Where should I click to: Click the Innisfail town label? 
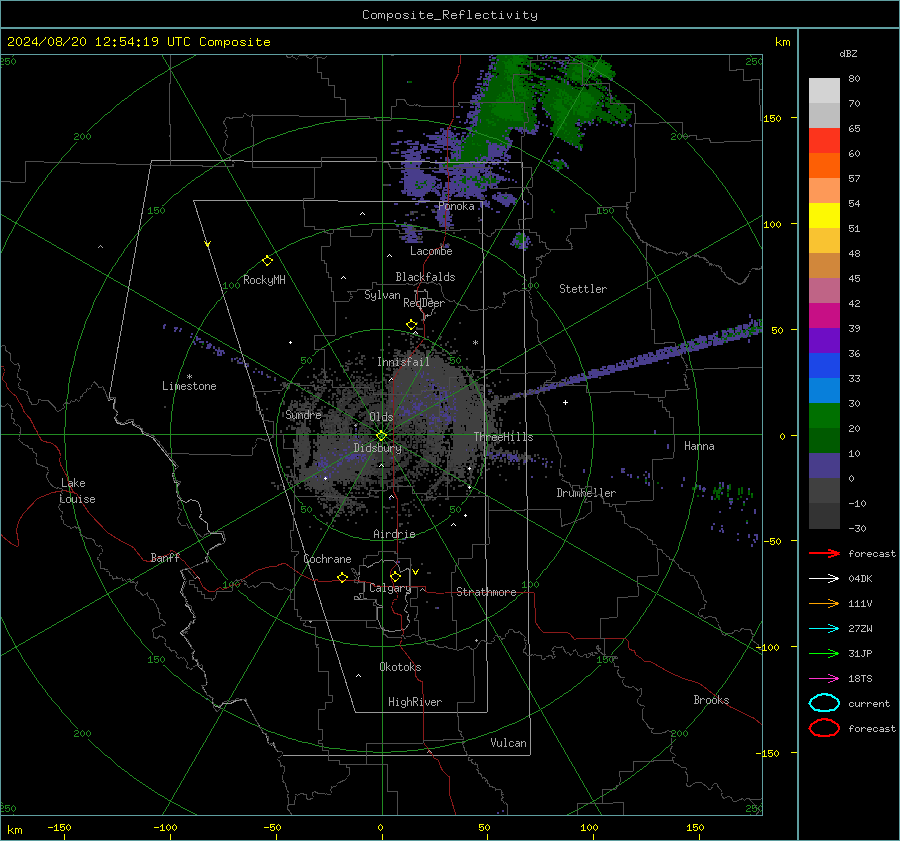[x=404, y=362]
